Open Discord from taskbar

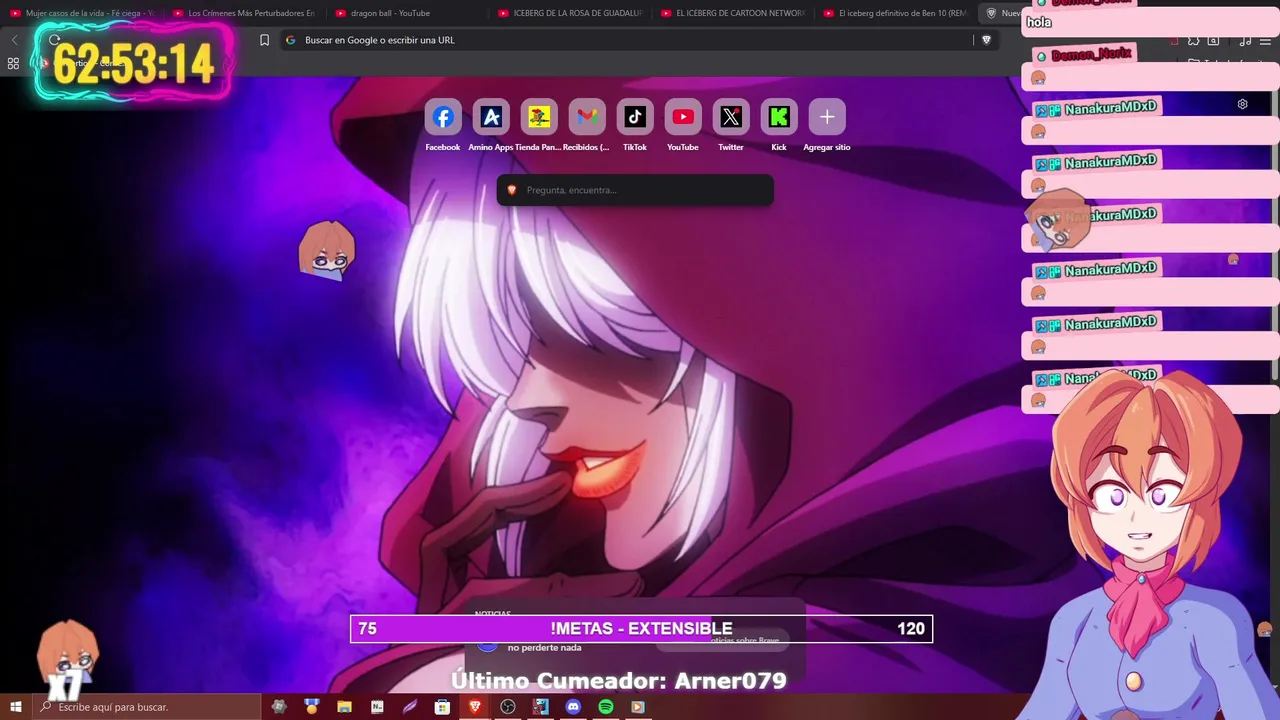(x=573, y=707)
